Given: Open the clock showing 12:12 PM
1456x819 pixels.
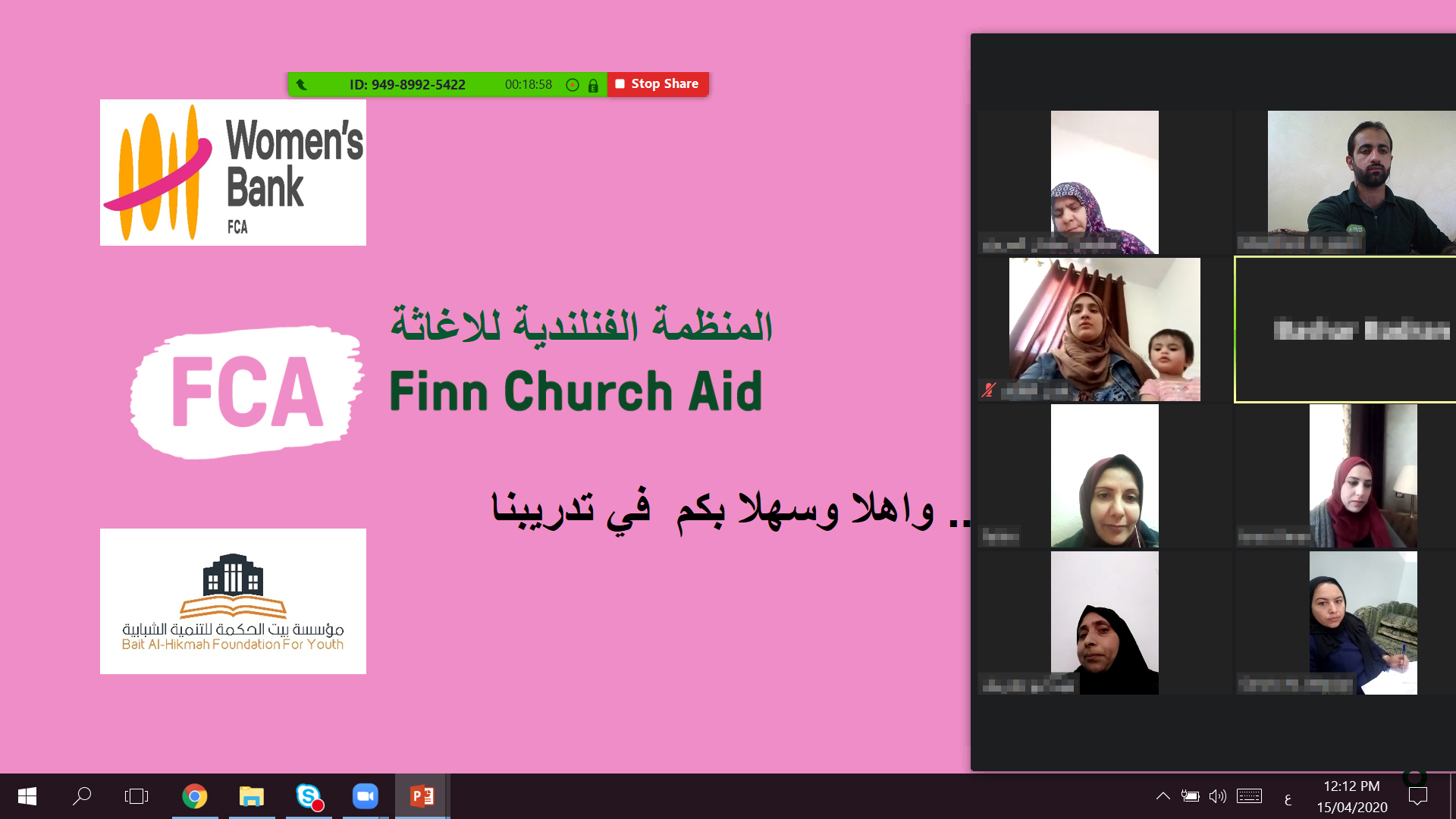Looking at the screenshot, I should click(1352, 786).
